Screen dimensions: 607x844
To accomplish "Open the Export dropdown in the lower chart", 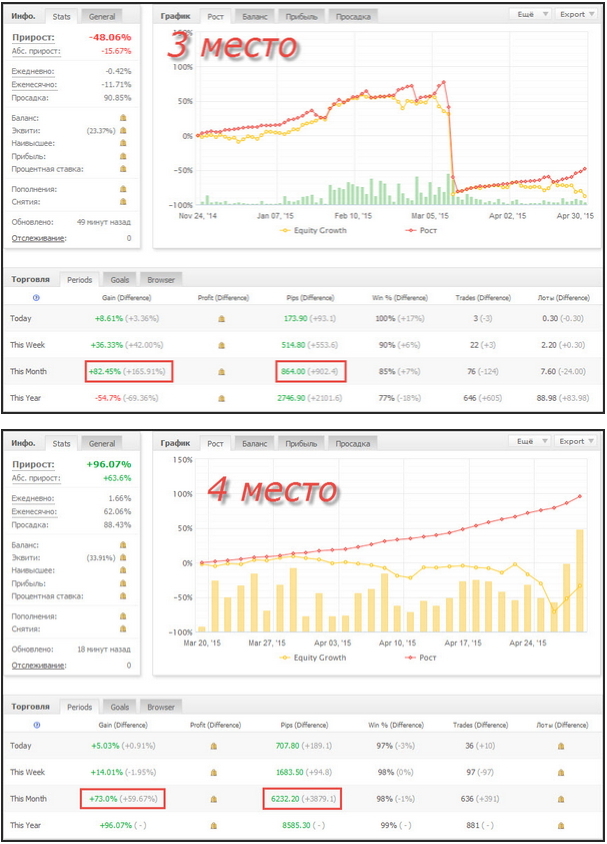I will [576, 441].
